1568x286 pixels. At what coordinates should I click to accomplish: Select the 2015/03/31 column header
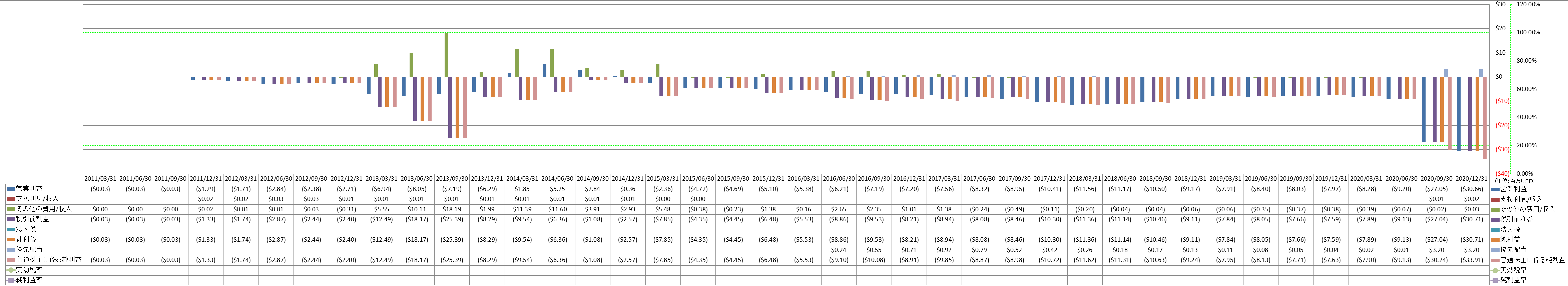click(663, 179)
